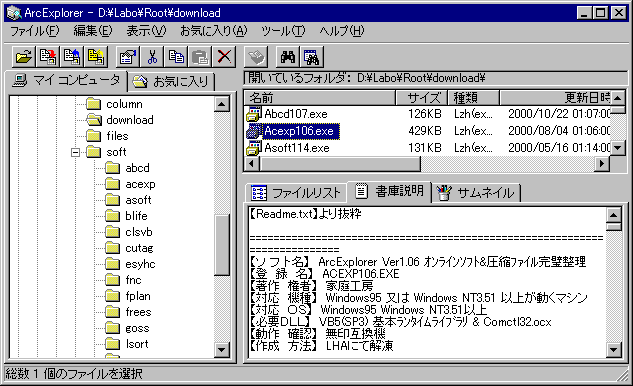Click the scissors cut icon
633x386 pixels.
click(152, 57)
